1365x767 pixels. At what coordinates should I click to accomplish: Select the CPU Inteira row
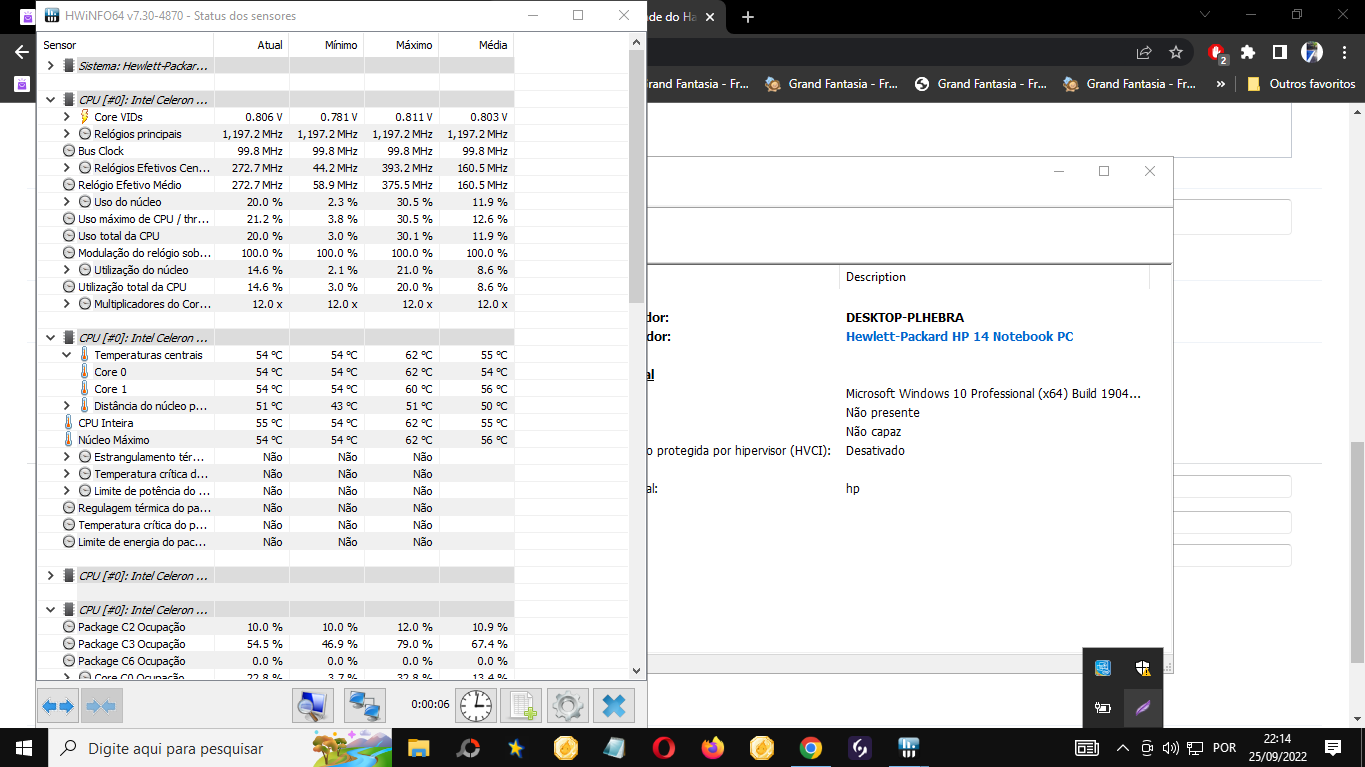[x=275, y=423]
